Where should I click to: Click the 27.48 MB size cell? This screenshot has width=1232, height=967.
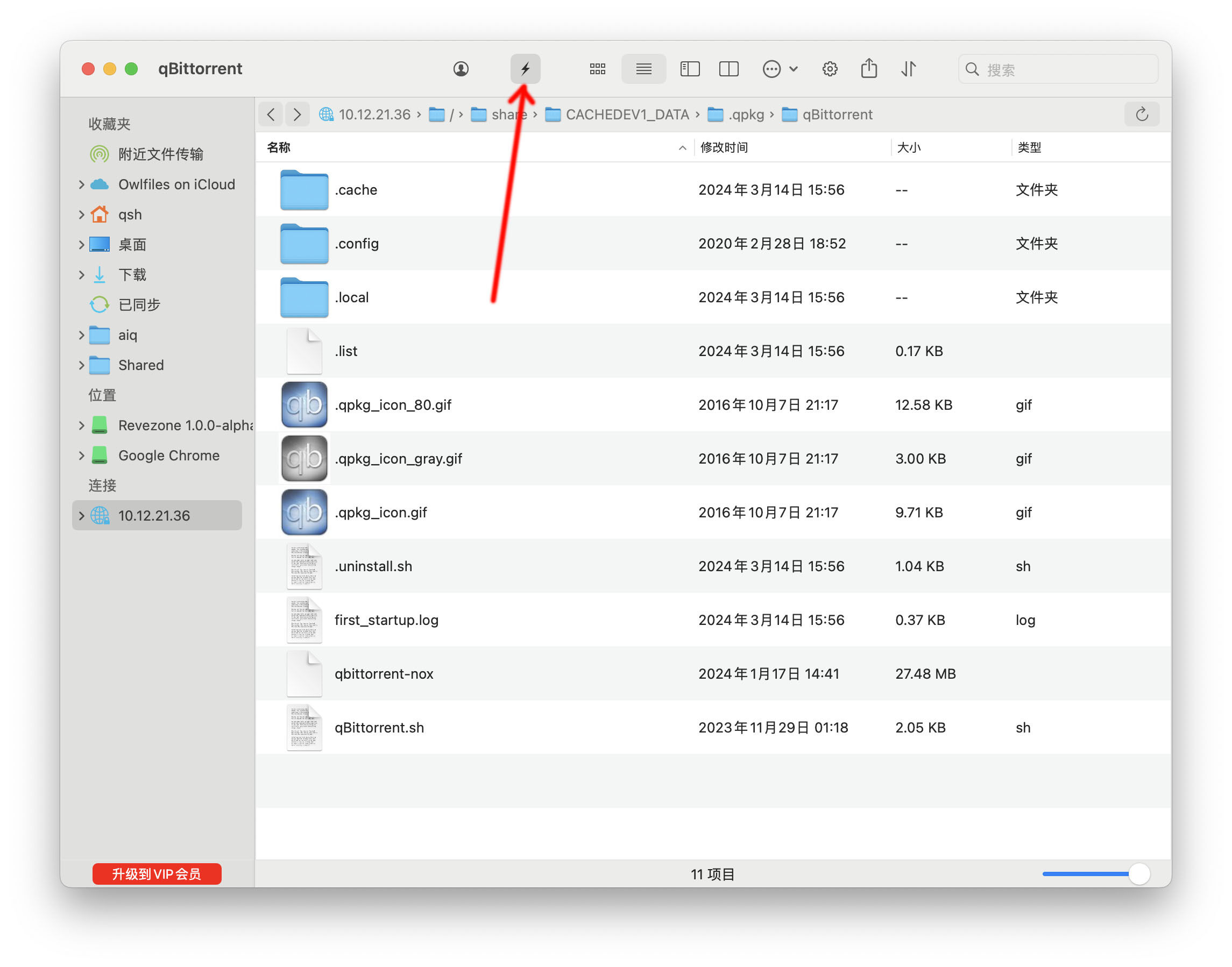tap(925, 674)
